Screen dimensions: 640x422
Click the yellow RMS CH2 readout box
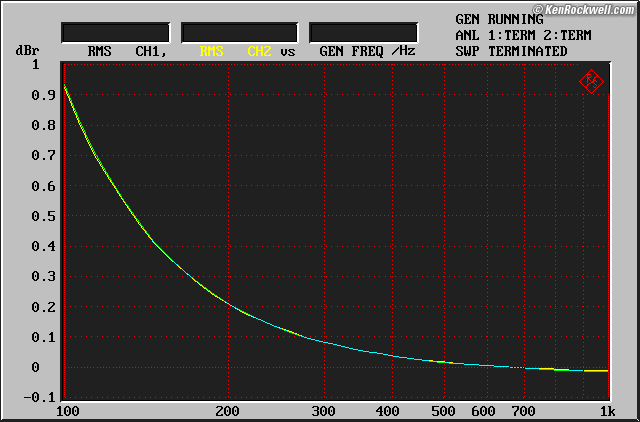(240, 33)
